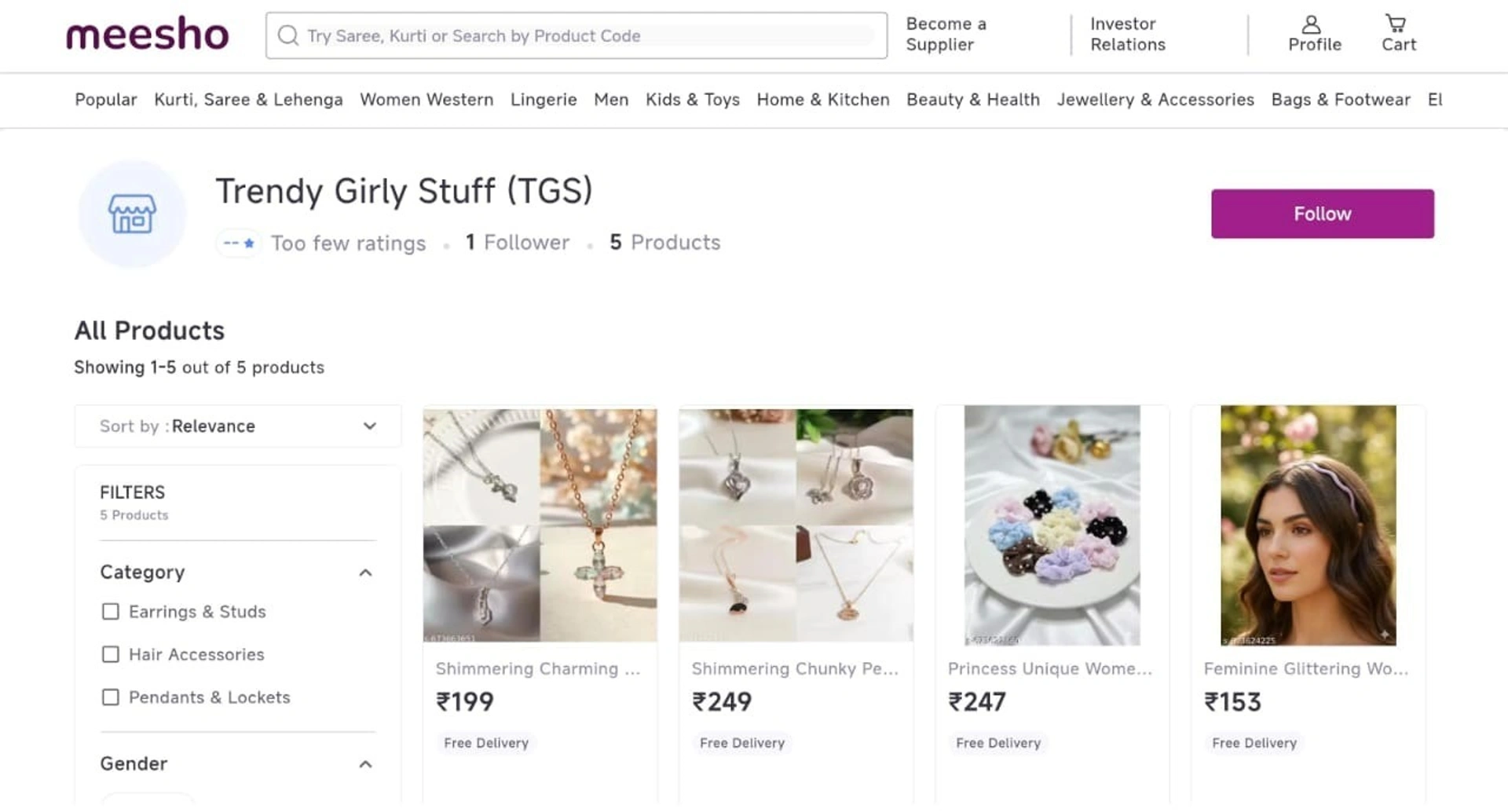This screenshot has width=1508, height=812.
Task: Enable the Hair Accessories filter checkbox
Action: point(111,655)
